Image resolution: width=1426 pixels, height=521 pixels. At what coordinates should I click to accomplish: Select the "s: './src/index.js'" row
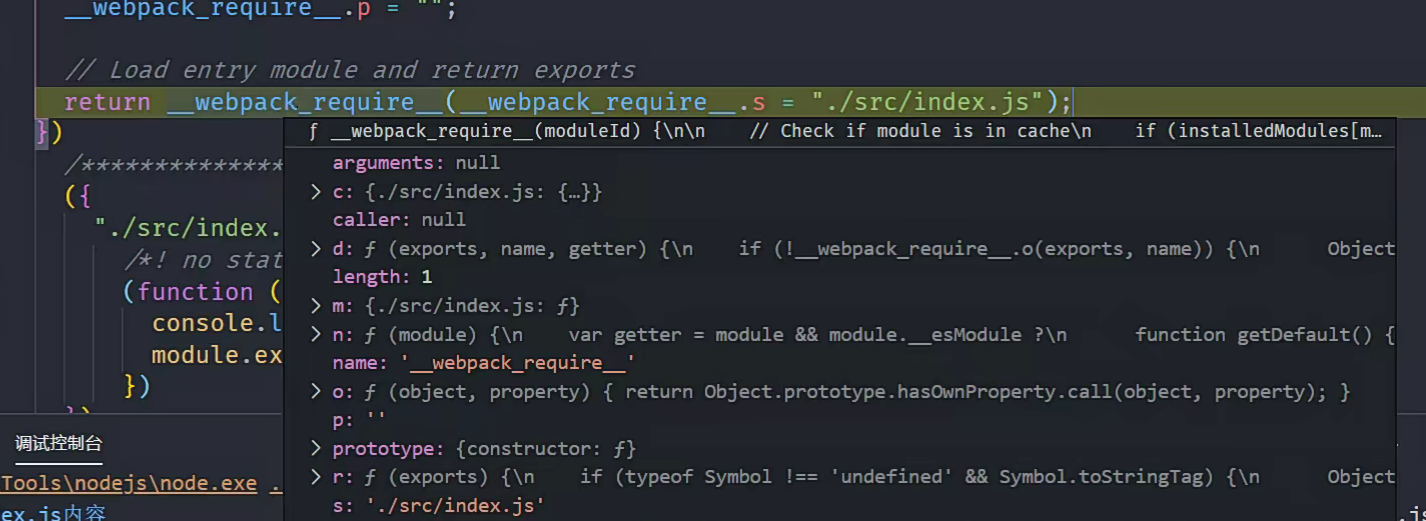click(438, 506)
